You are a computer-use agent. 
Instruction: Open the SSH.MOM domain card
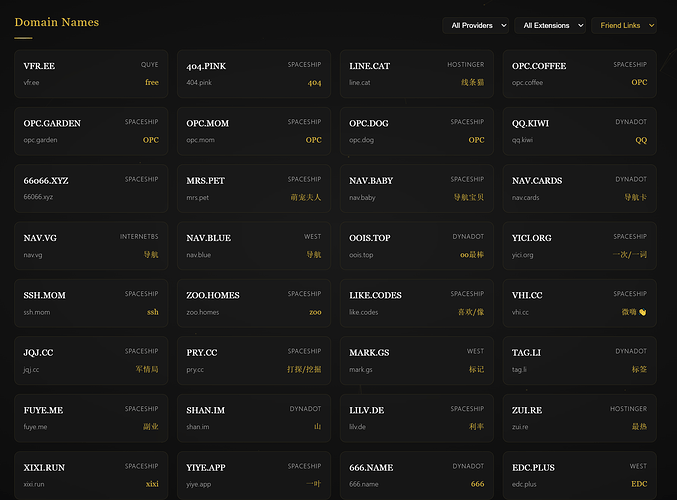point(91,303)
